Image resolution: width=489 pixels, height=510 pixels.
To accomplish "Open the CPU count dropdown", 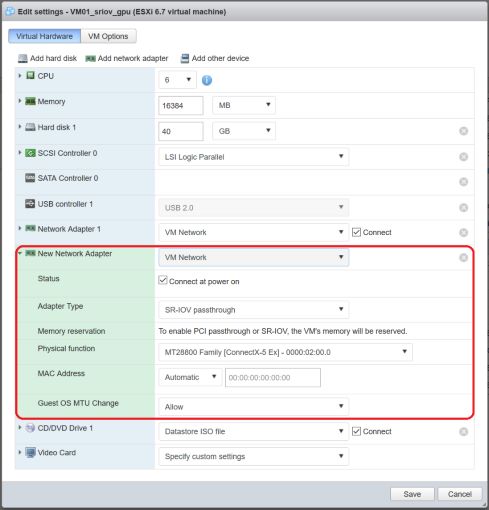I will [x=177, y=80].
